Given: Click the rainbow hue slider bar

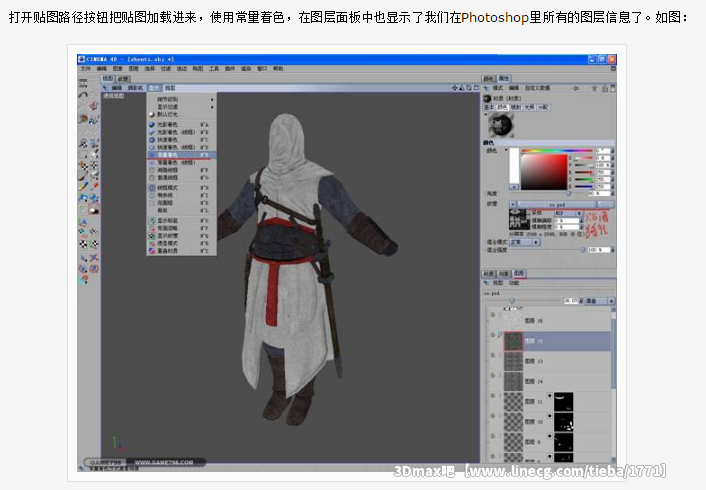Looking at the screenshot, I should pos(557,151).
